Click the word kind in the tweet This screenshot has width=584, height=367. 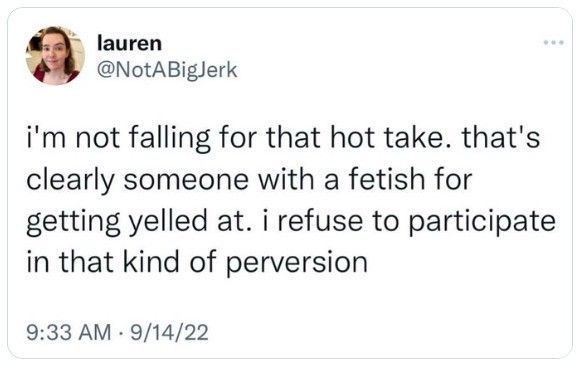tap(151, 262)
